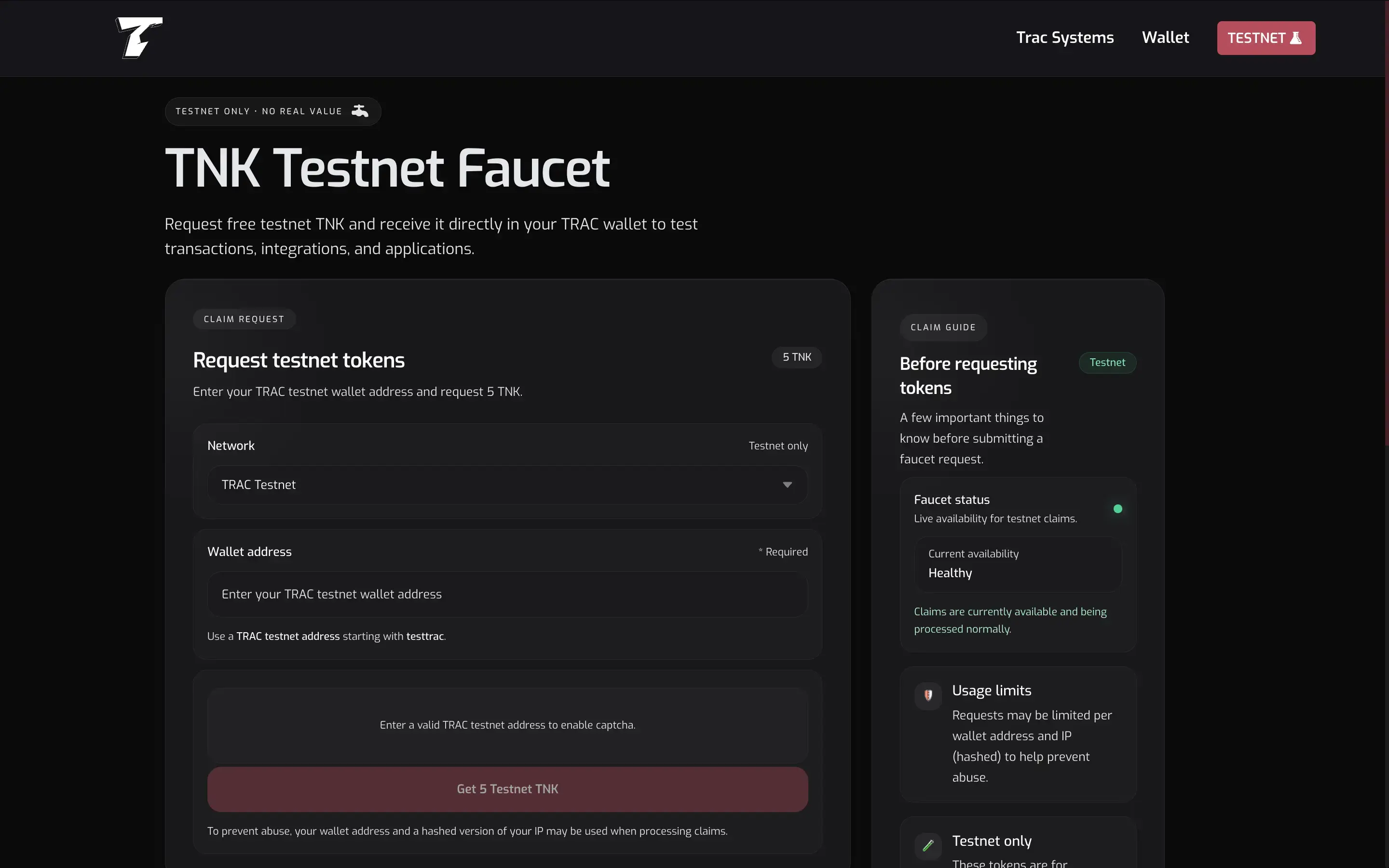Open the Wallet nav link

pos(1165,38)
